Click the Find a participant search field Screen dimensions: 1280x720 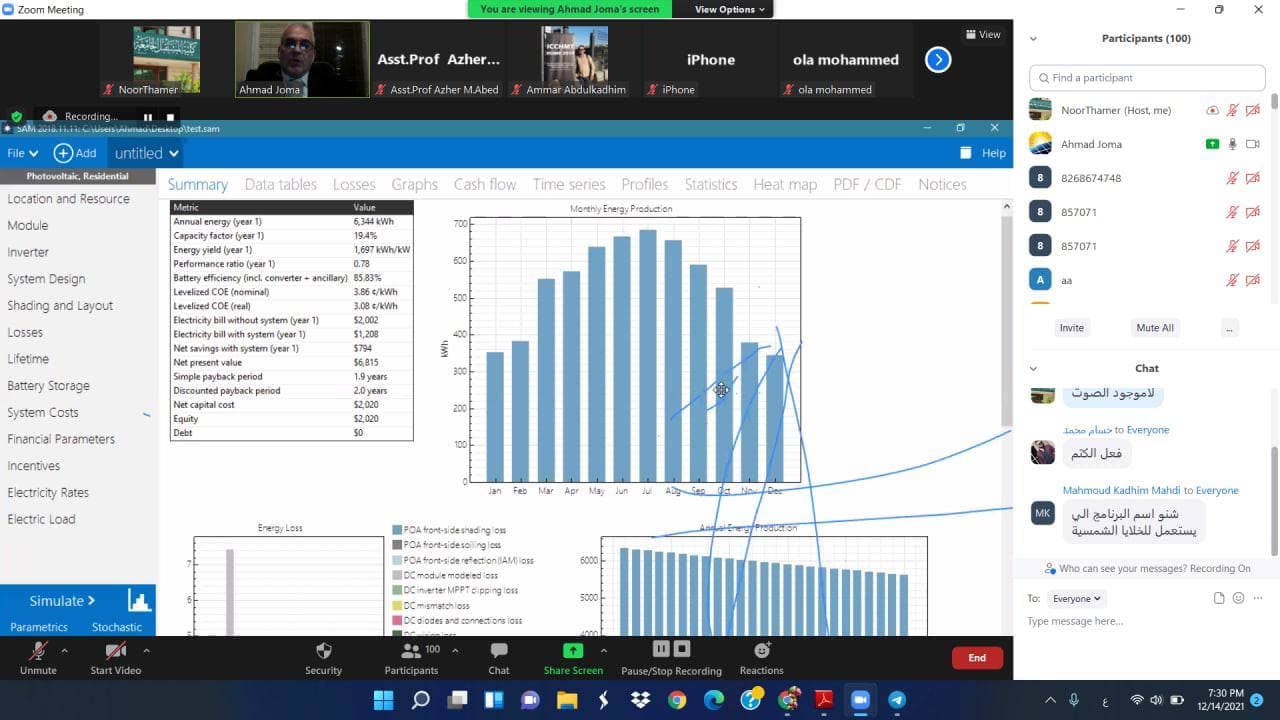1150,77
